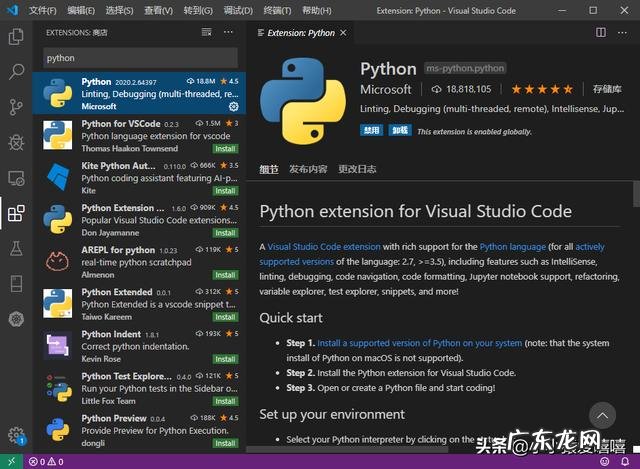Open the Manage gear in activity bar
The image size is (640, 469).
(16, 435)
